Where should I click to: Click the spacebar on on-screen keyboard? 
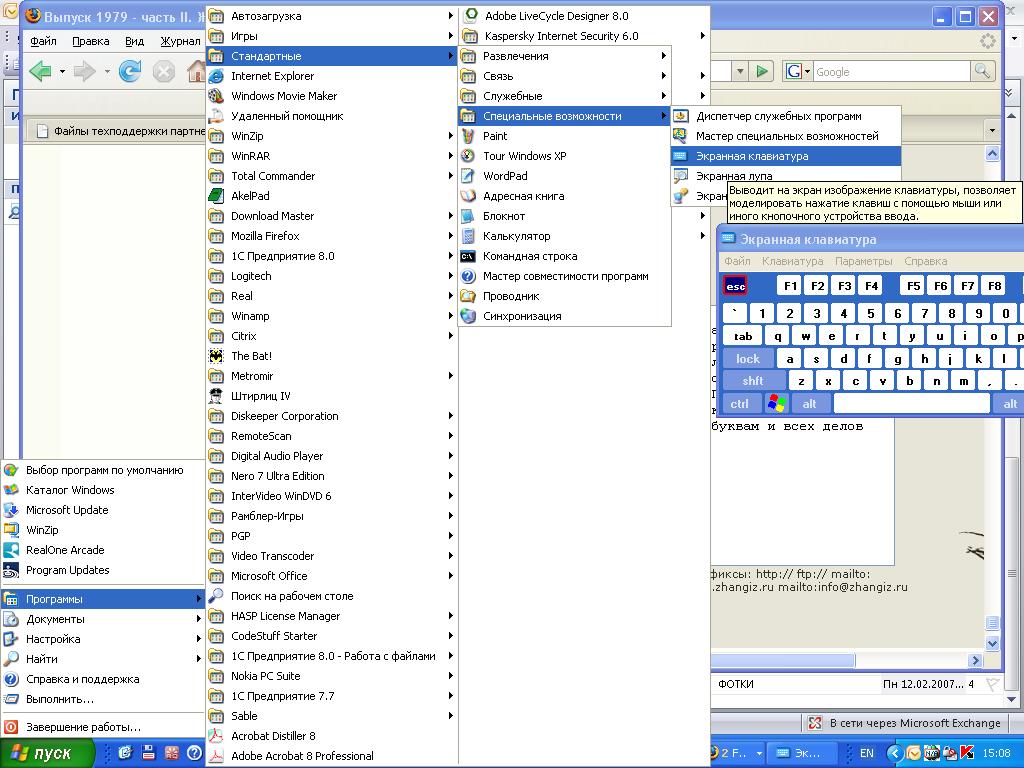pyautogui.click(x=912, y=404)
